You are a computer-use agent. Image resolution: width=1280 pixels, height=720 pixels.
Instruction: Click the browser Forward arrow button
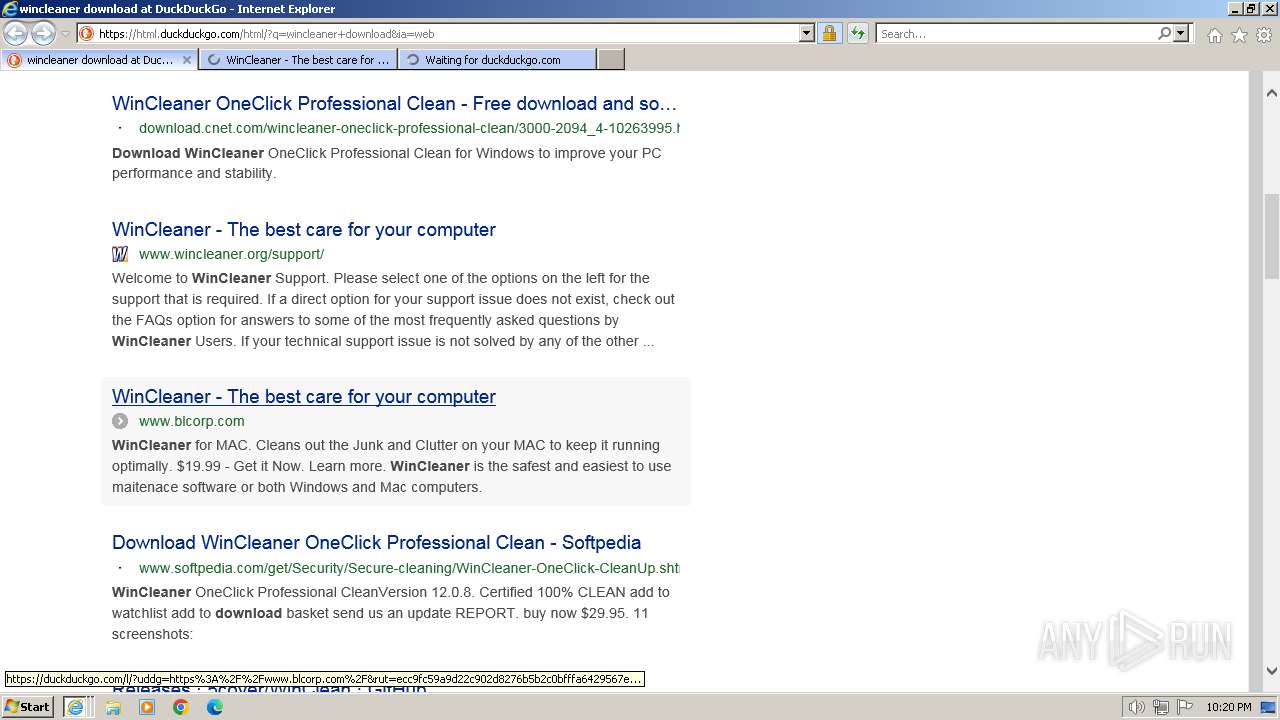[x=42, y=34]
